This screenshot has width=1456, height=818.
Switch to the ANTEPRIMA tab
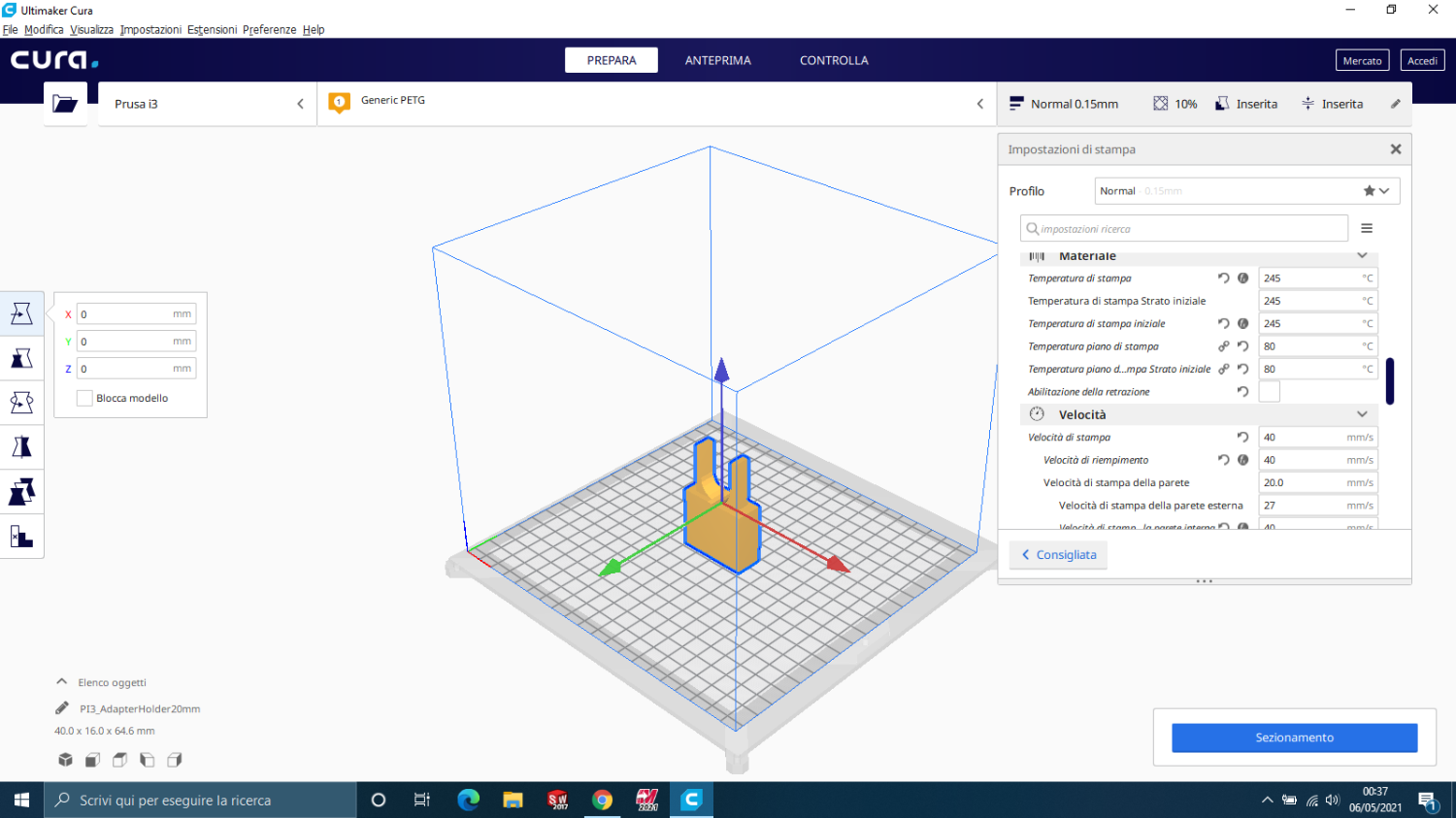click(x=717, y=60)
